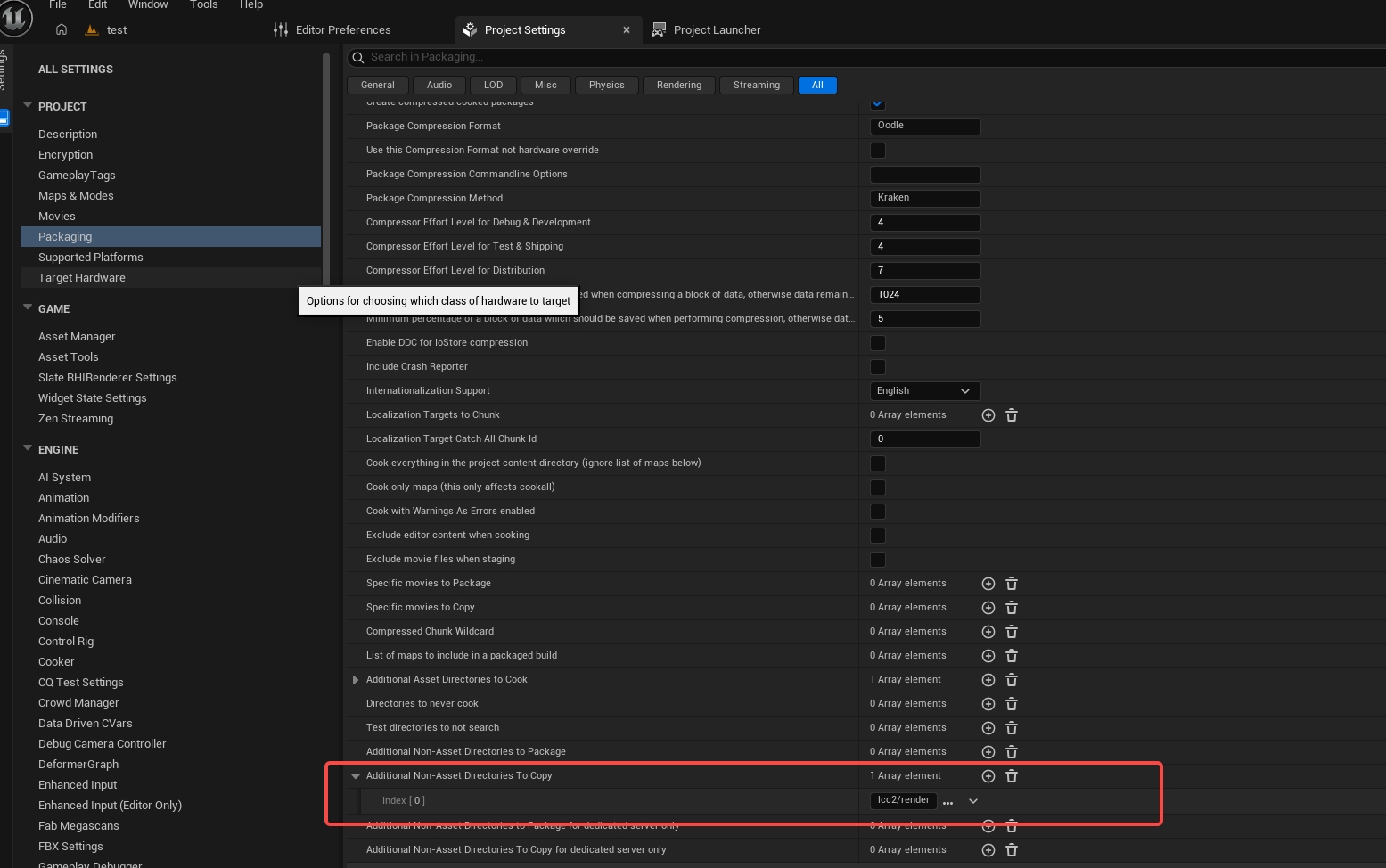Open the Tools menu
The width and height of the screenshot is (1386, 868).
coord(203,4)
